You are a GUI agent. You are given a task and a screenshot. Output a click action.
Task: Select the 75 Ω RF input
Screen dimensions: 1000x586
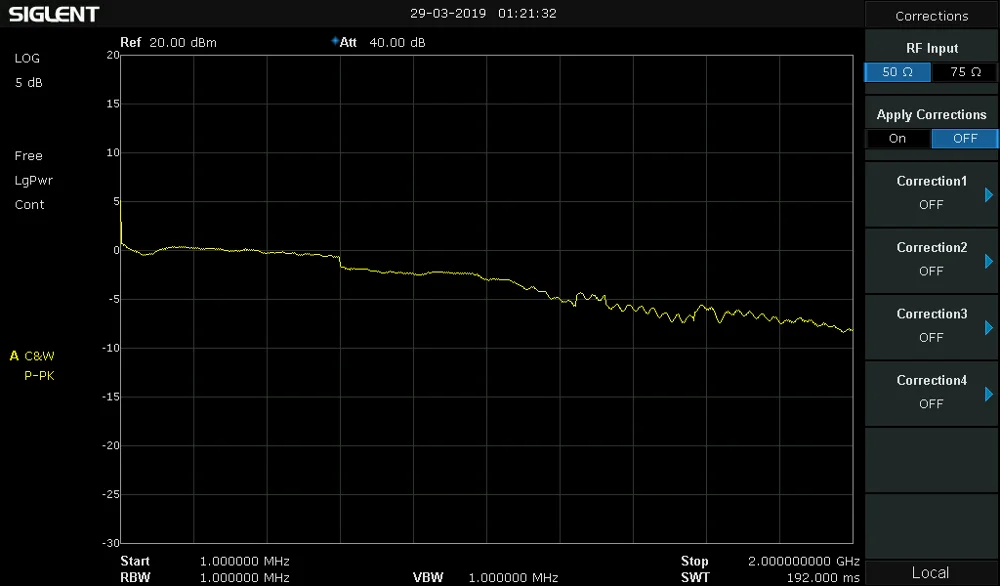pos(965,72)
